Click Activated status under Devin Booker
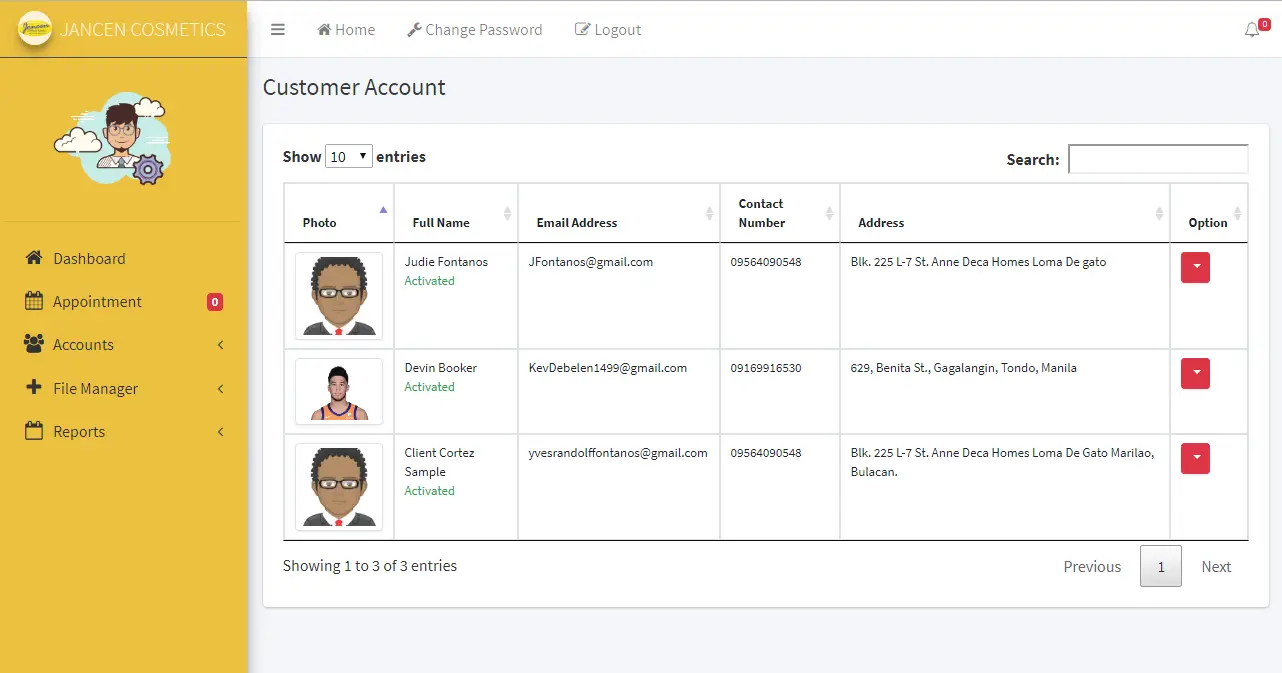The height and width of the screenshot is (673, 1282). pos(430,387)
